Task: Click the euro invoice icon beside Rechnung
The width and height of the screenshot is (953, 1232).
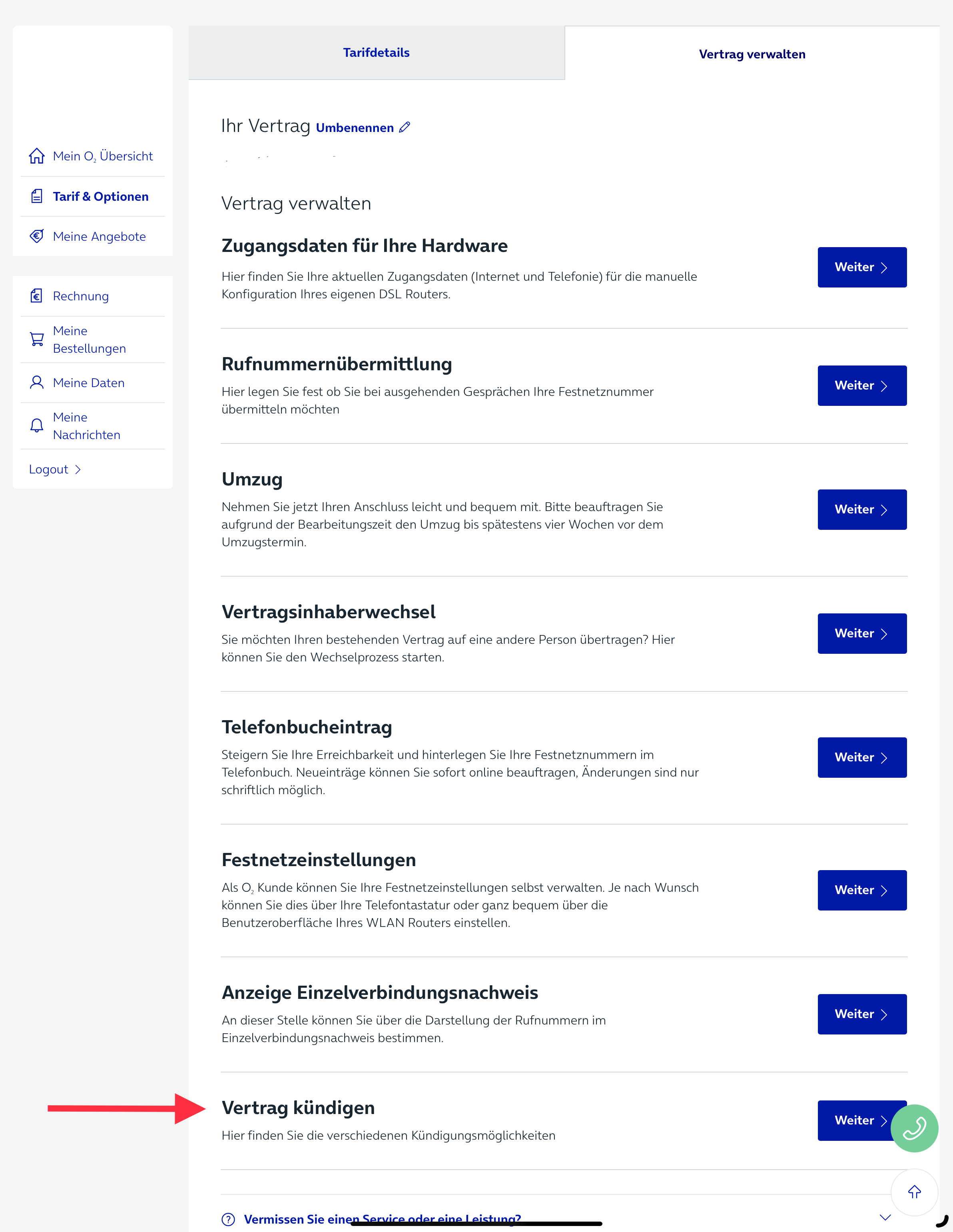Action: pyautogui.click(x=37, y=296)
